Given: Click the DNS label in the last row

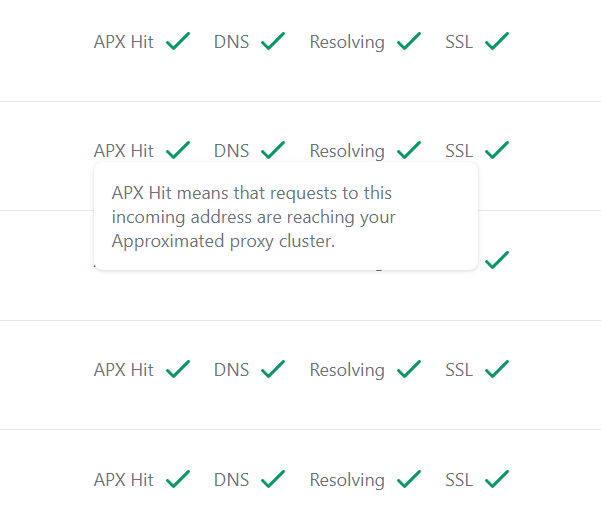Looking at the screenshot, I should click(x=231, y=480).
